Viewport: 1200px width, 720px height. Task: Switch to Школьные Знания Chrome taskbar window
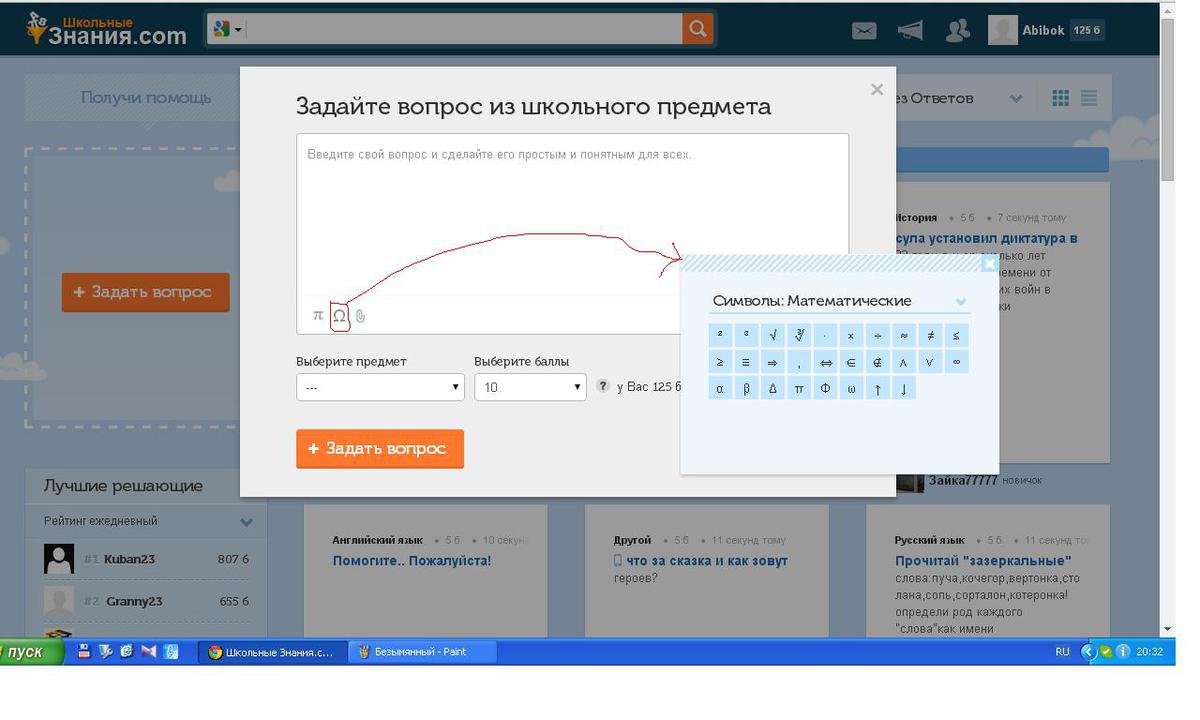273,652
